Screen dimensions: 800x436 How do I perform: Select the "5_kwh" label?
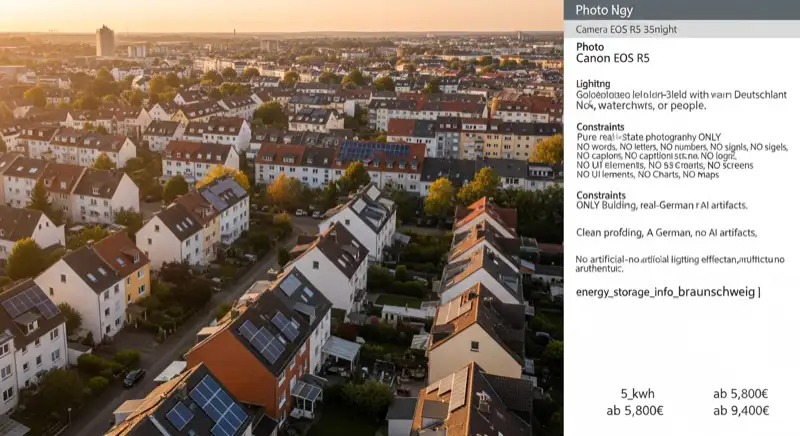point(637,394)
